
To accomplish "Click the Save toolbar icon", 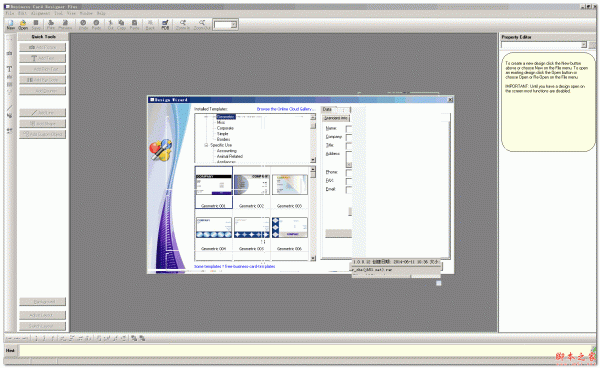I will pos(36,25).
